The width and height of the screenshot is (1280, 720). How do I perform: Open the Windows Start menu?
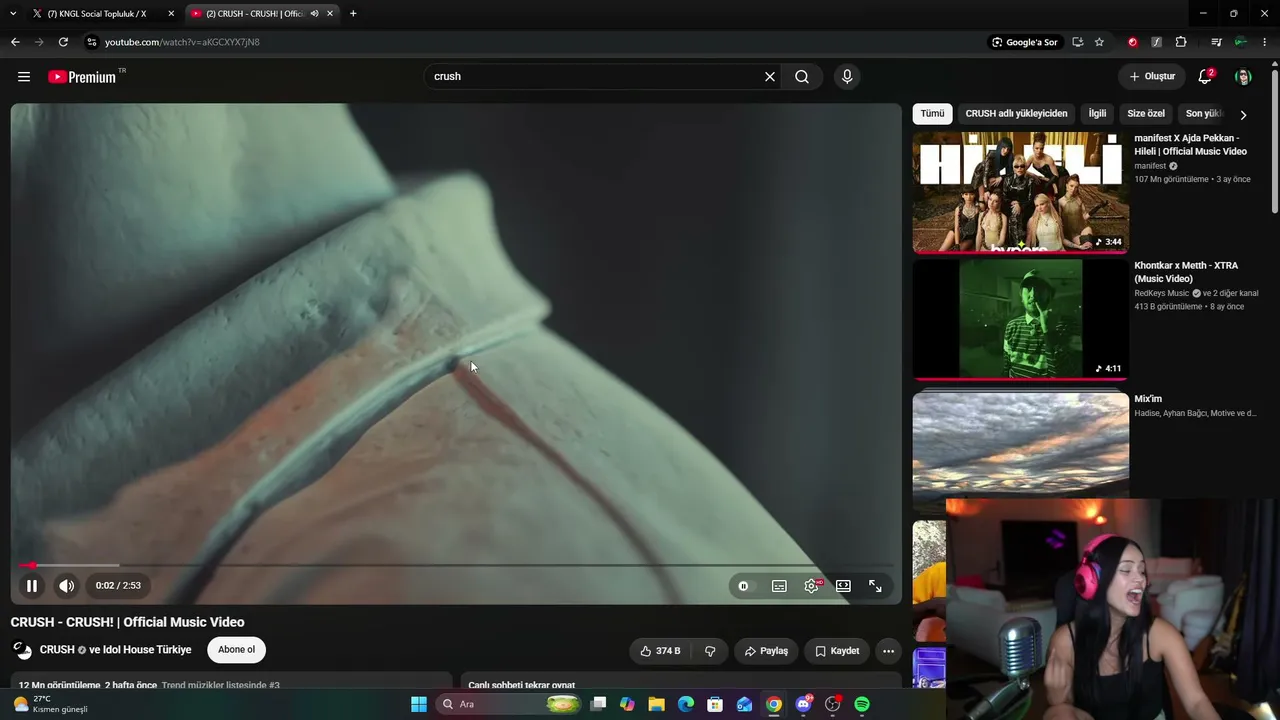419,704
